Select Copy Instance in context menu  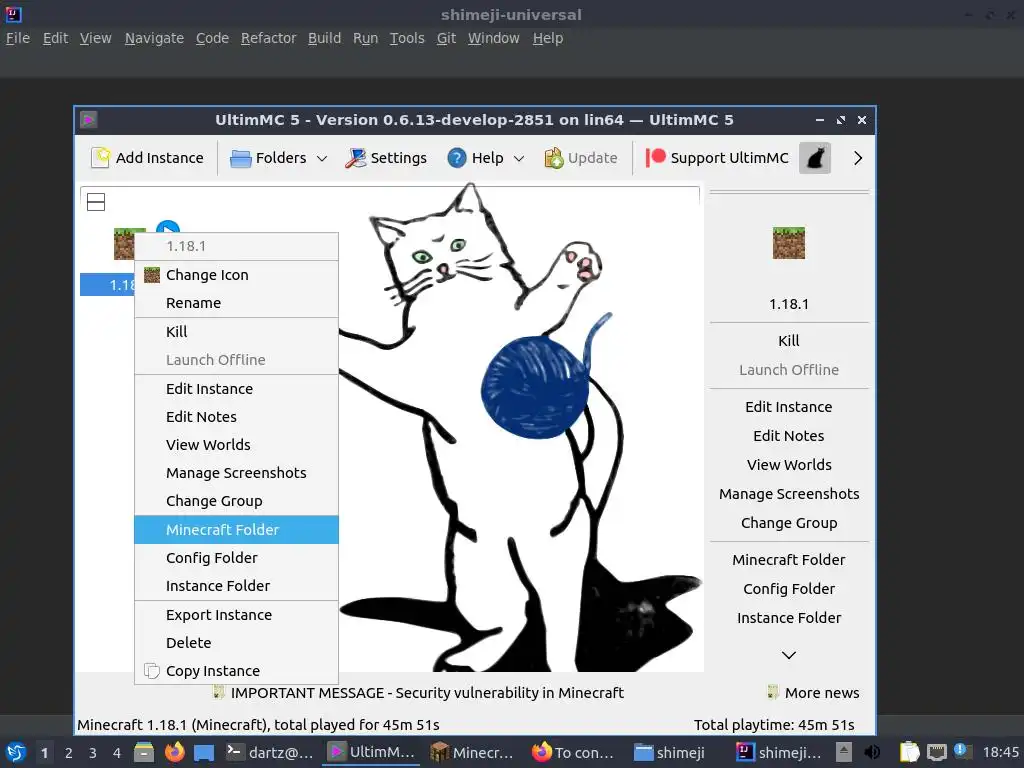236,671
